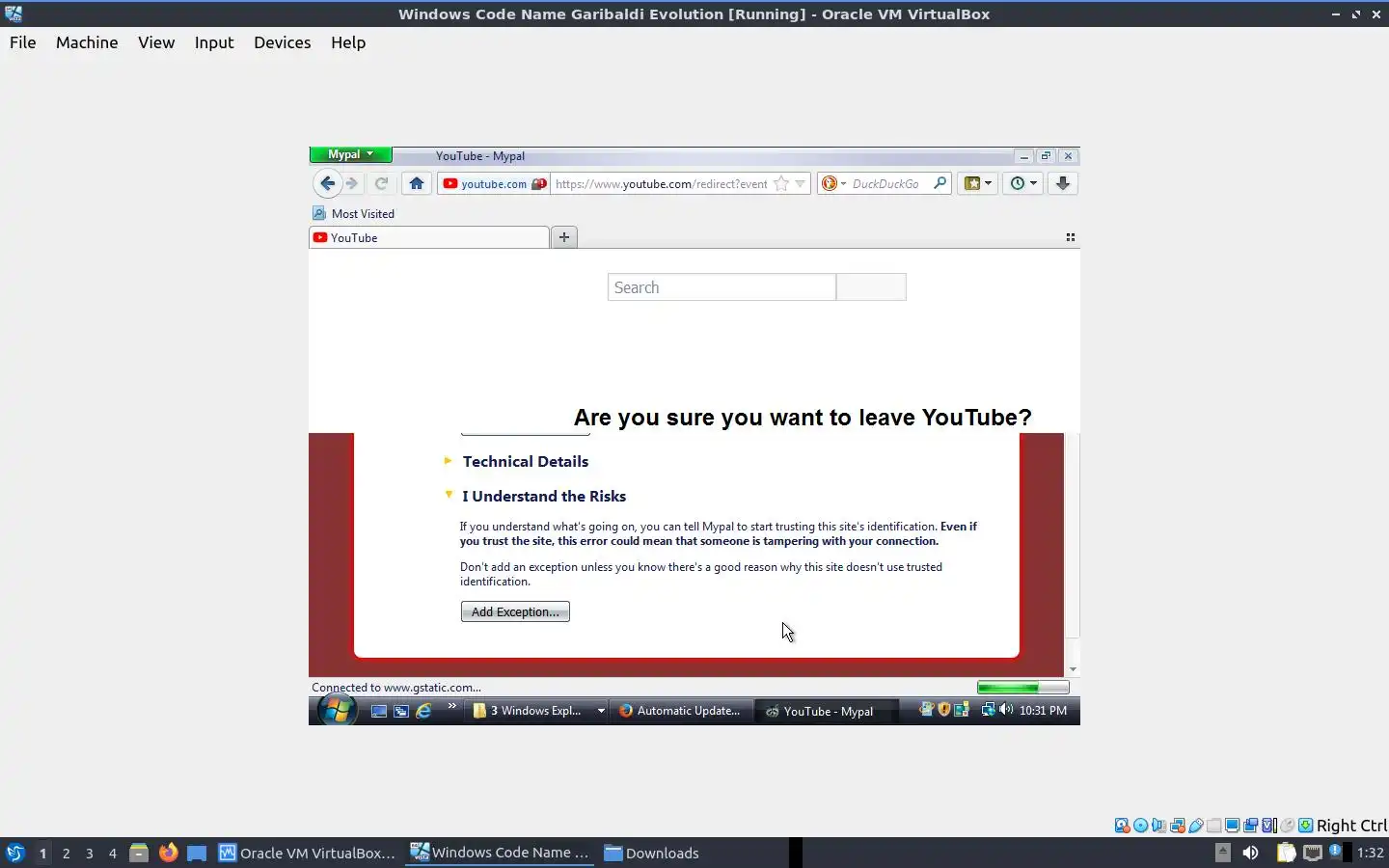The width and height of the screenshot is (1389, 868).
Task: Switch to host workspace 4
Action: [x=113, y=853]
